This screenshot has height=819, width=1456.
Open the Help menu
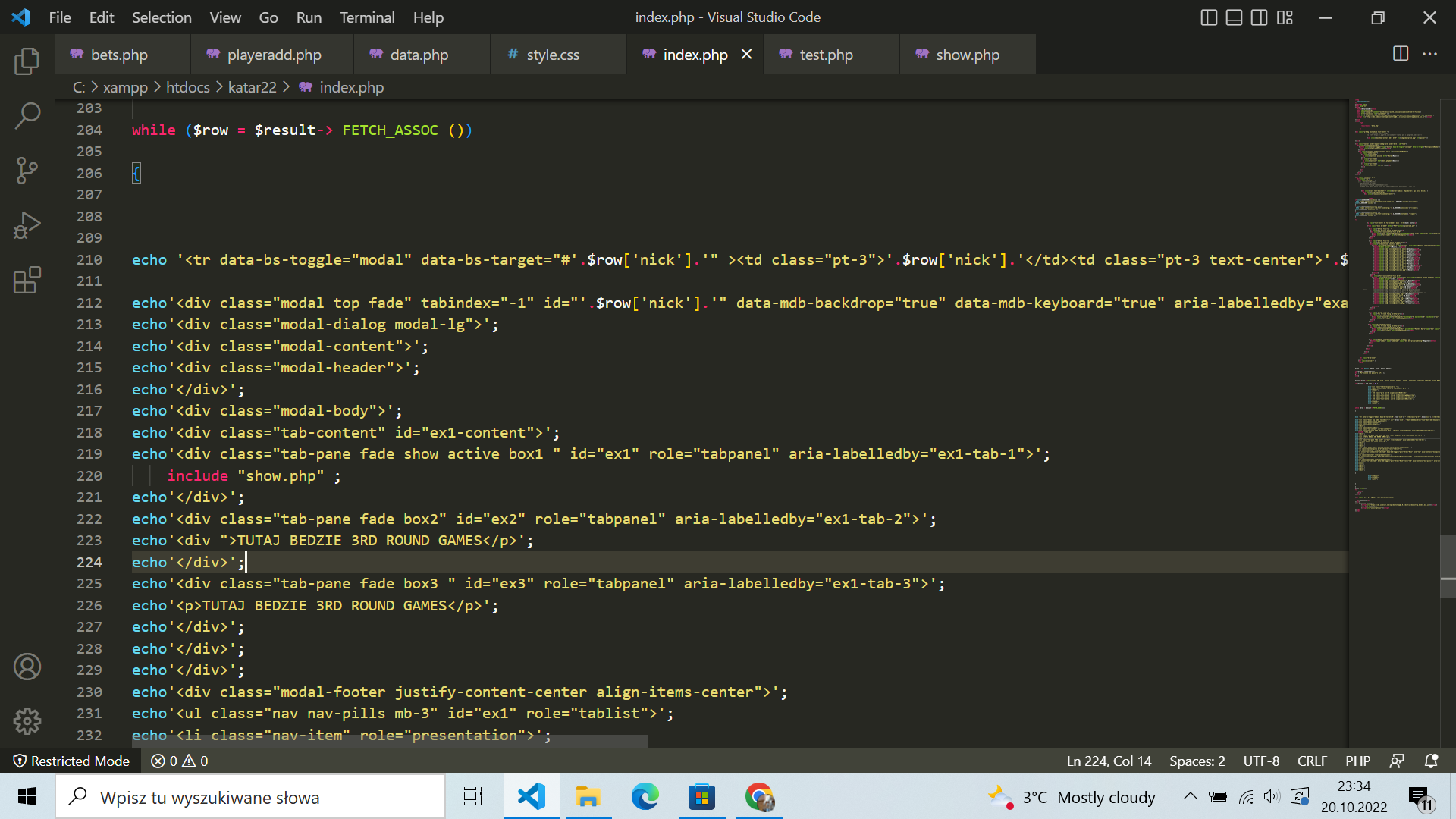(x=428, y=17)
